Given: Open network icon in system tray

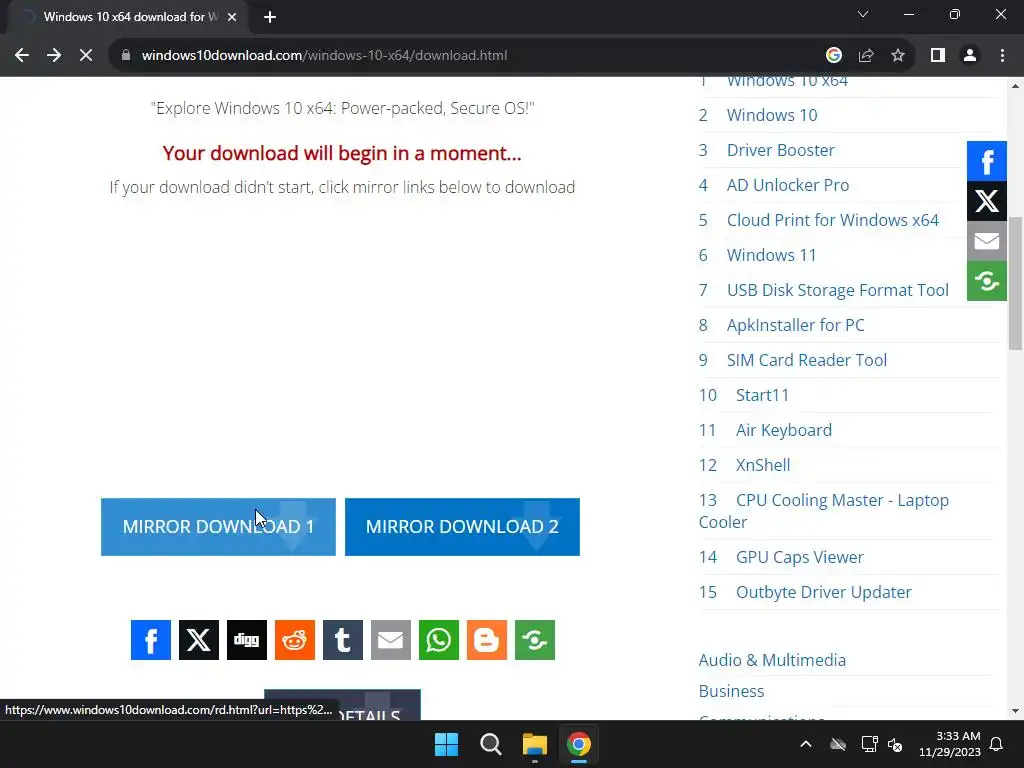Looking at the screenshot, I should pyautogui.click(x=869, y=744).
